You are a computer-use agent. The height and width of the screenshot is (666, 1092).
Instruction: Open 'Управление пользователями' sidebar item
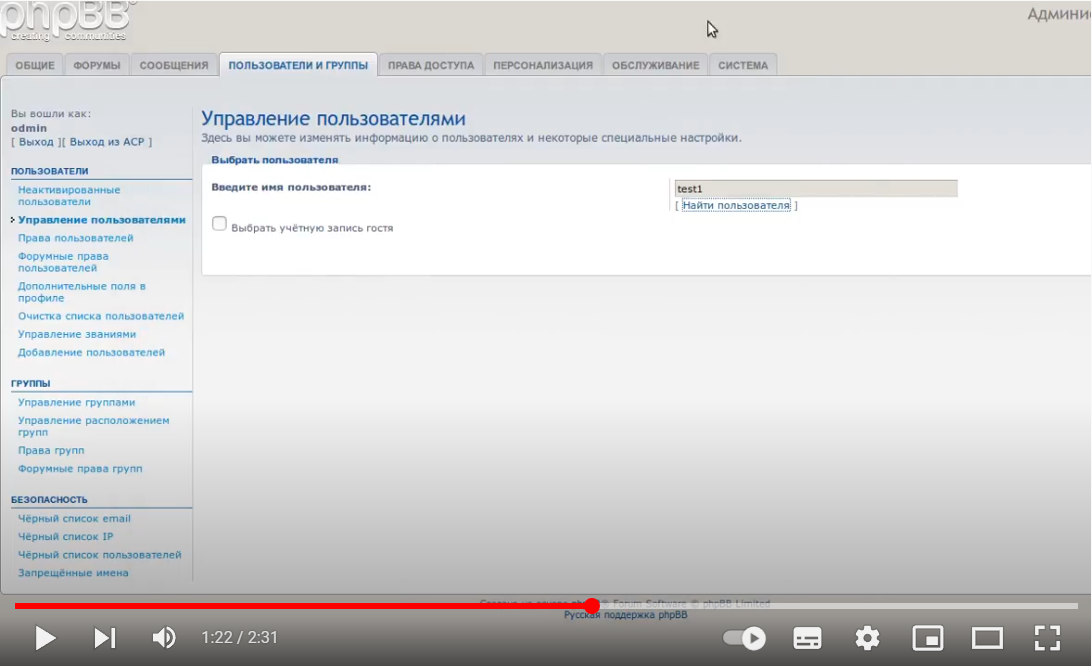[x=102, y=219]
